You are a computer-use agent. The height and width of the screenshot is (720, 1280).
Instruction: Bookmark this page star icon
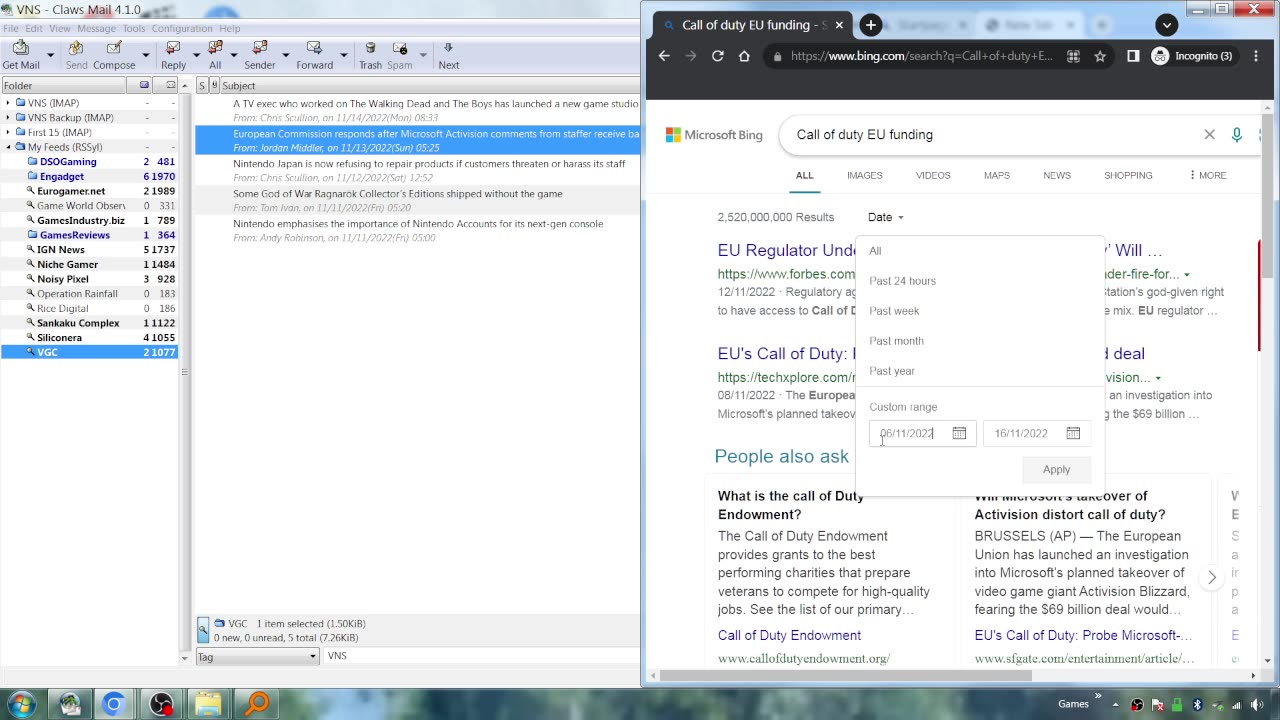coord(1100,56)
